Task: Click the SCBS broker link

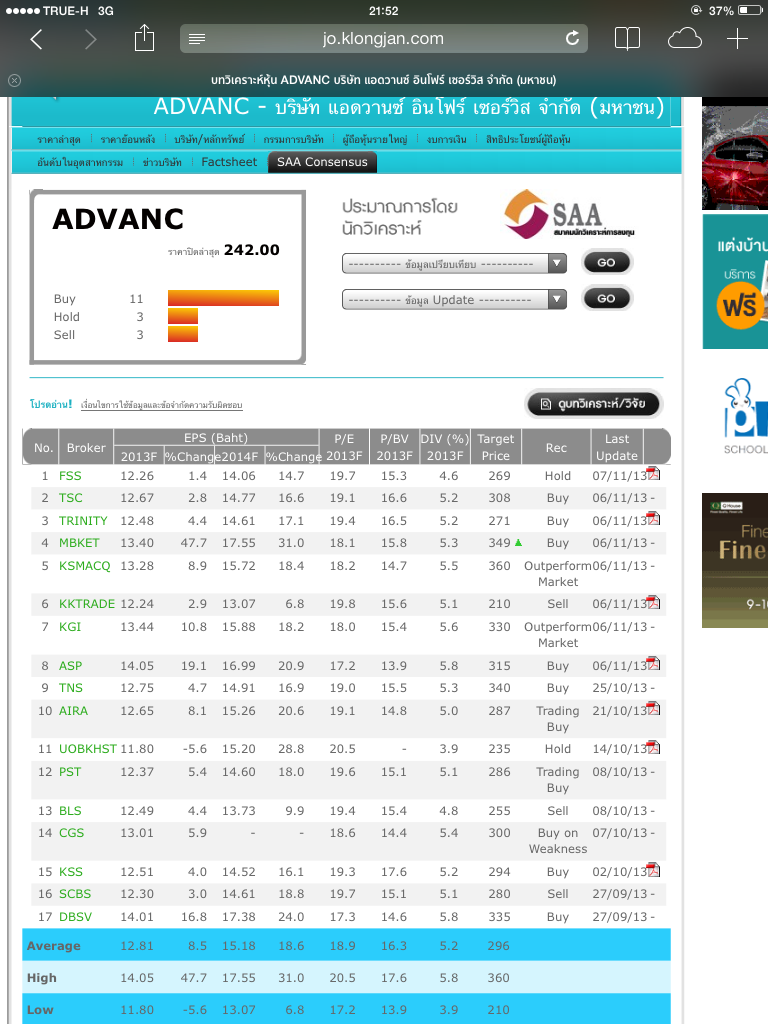Action: pos(75,893)
